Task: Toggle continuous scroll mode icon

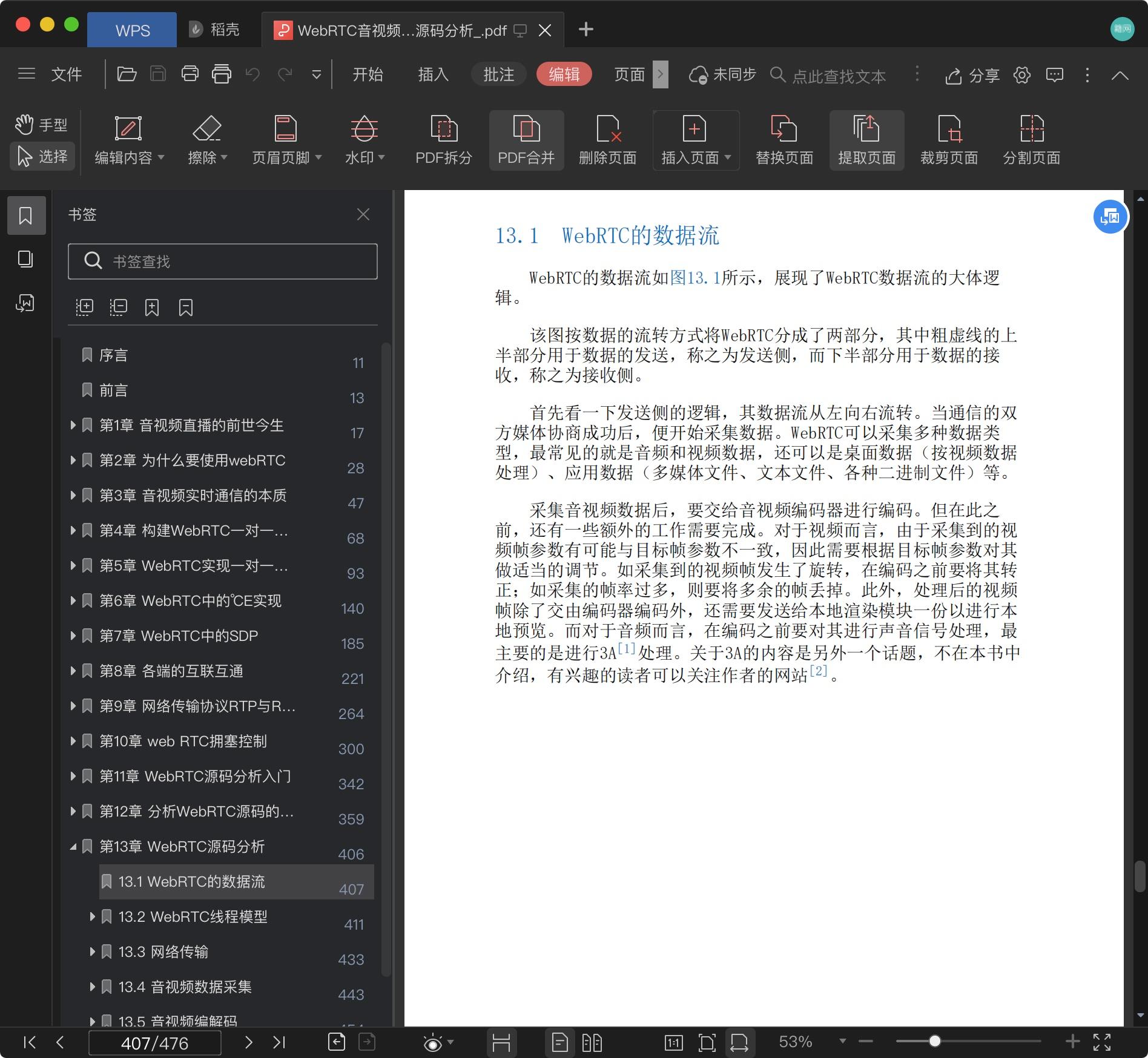Action: 501,1042
